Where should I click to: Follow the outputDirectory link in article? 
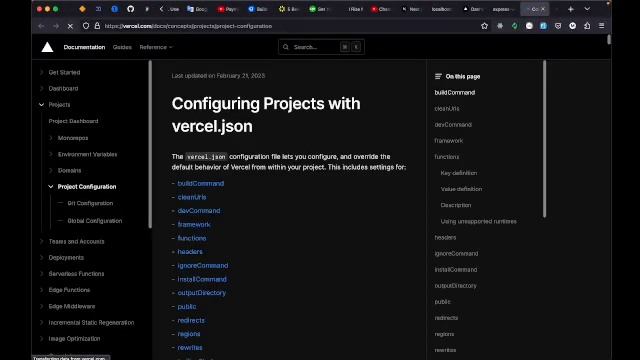tap(202, 293)
